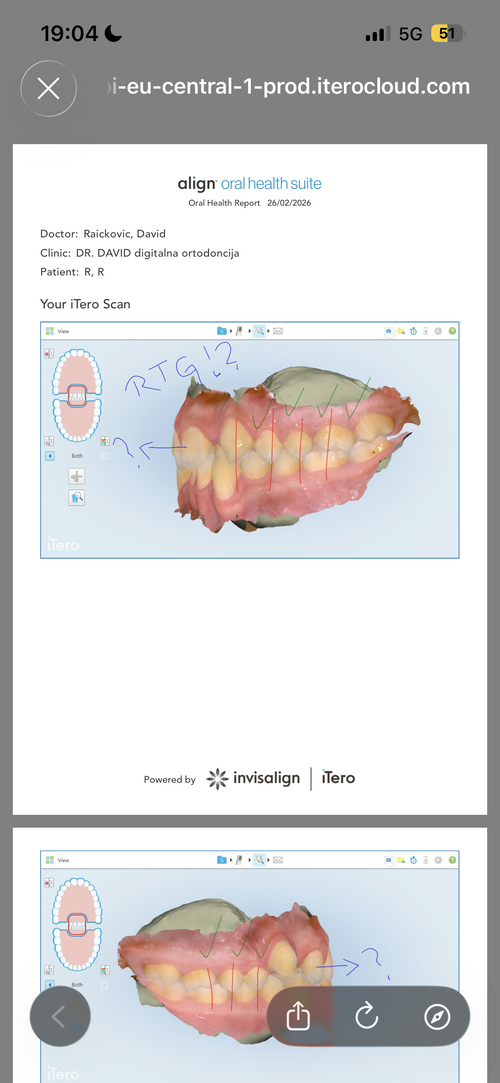Screen dimensions: 500x1083
Task: Click the Clinic: DR. DAVID digitalna ortodoncija line
Action: [140, 253]
